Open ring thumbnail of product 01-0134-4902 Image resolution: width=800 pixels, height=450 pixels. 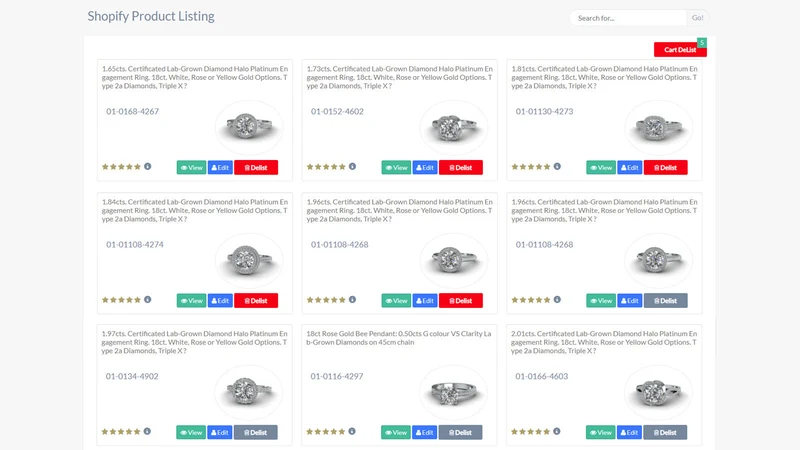point(248,392)
